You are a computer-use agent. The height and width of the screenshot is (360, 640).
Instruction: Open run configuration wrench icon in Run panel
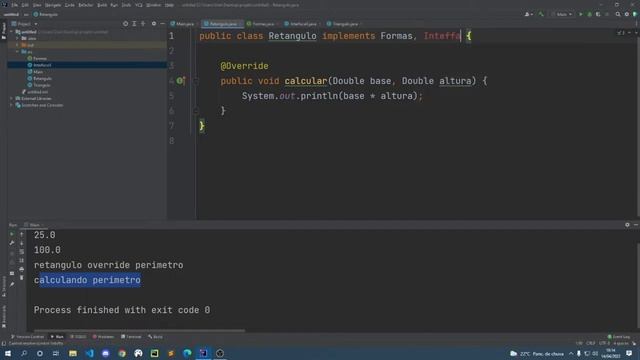(x=12, y=243)
